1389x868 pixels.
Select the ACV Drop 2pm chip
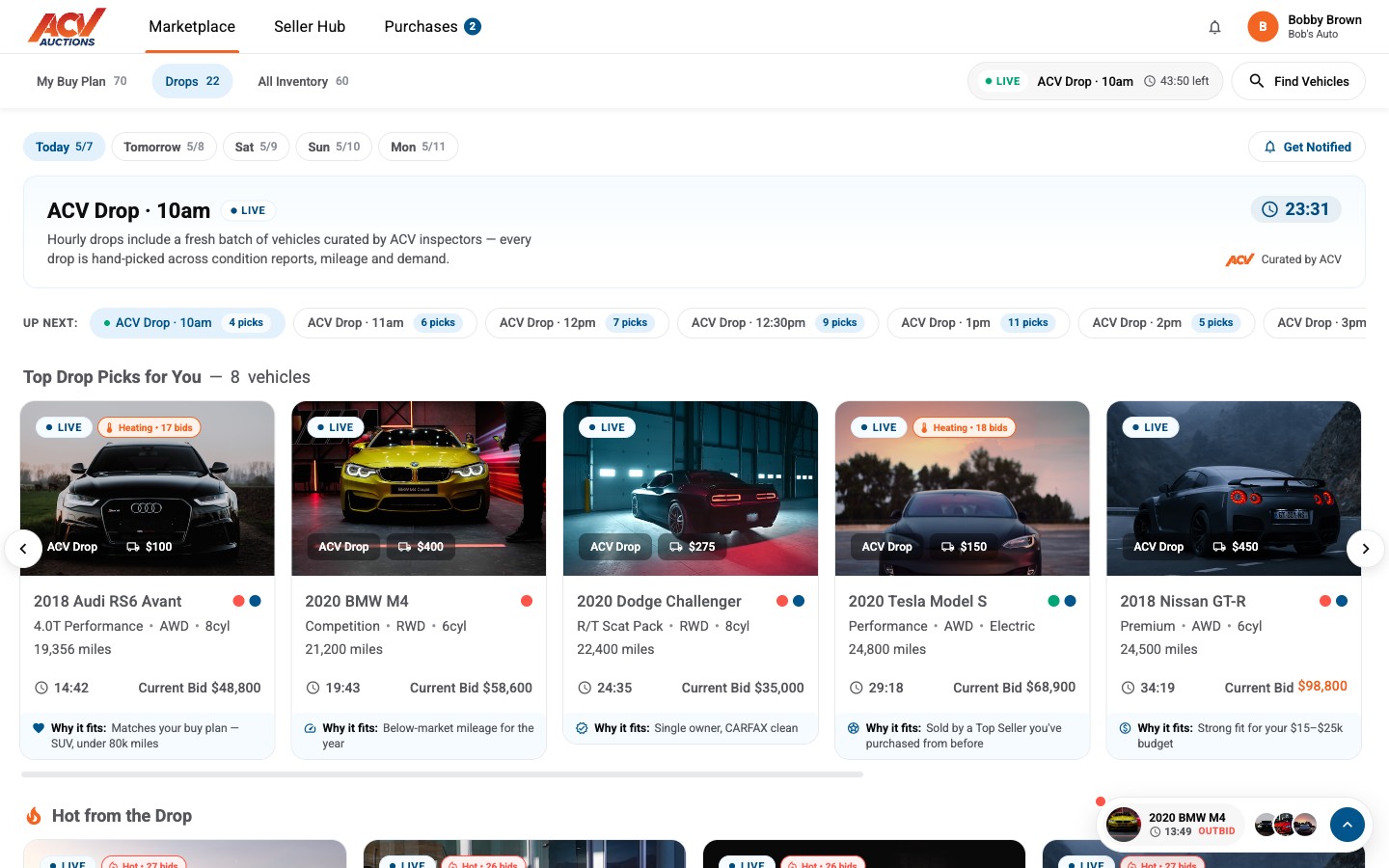pyautogui.click(x=1166, y=323)
